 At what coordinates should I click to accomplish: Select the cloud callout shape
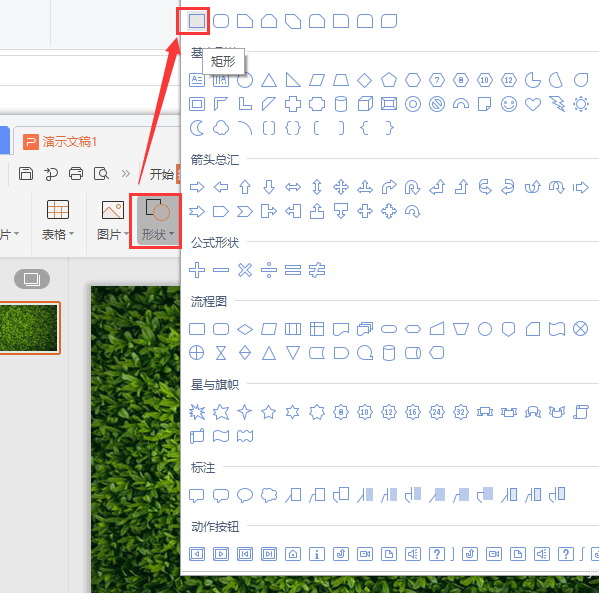[x=269, y=496]
